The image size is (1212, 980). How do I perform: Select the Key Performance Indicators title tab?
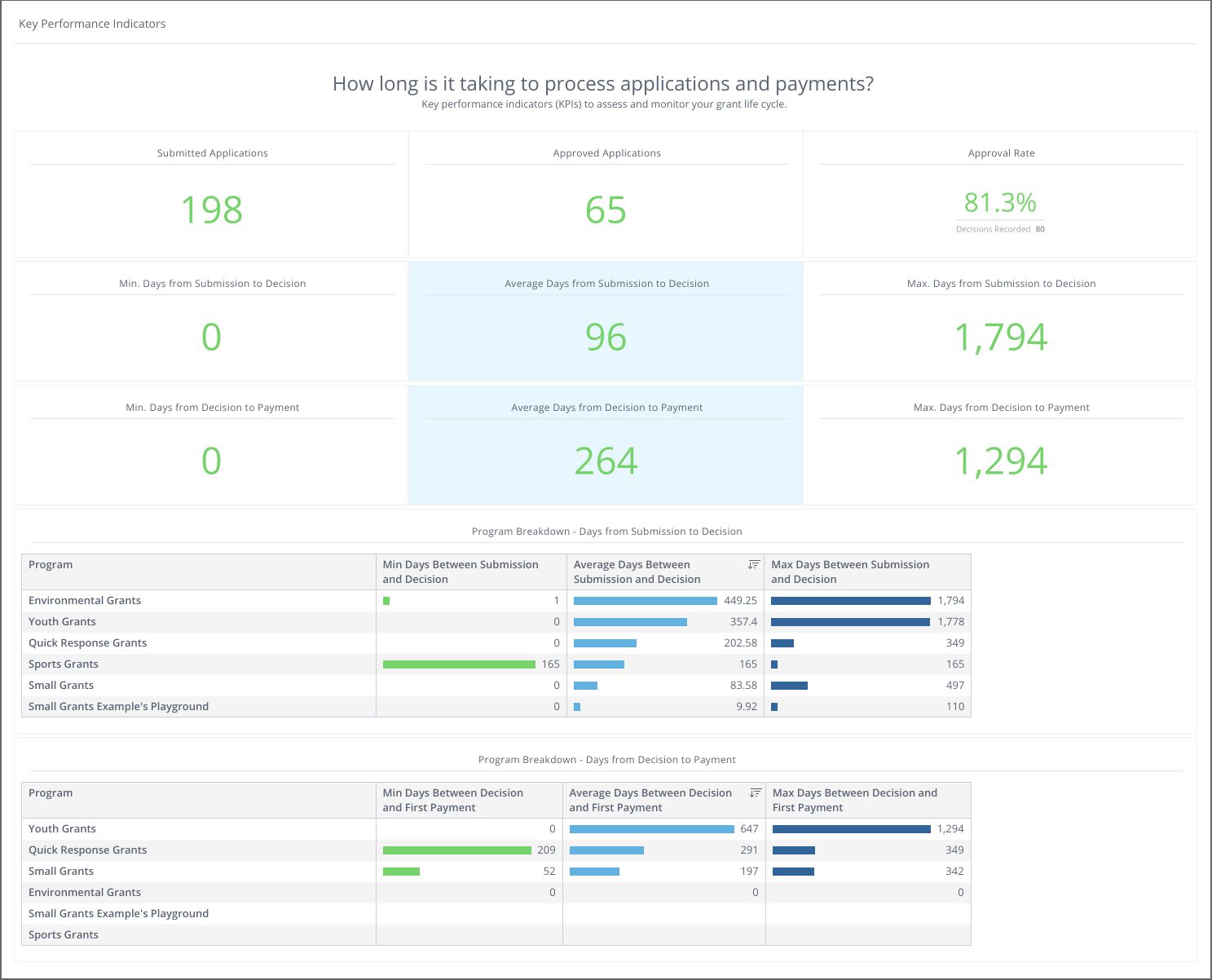(x=92, y=24)
